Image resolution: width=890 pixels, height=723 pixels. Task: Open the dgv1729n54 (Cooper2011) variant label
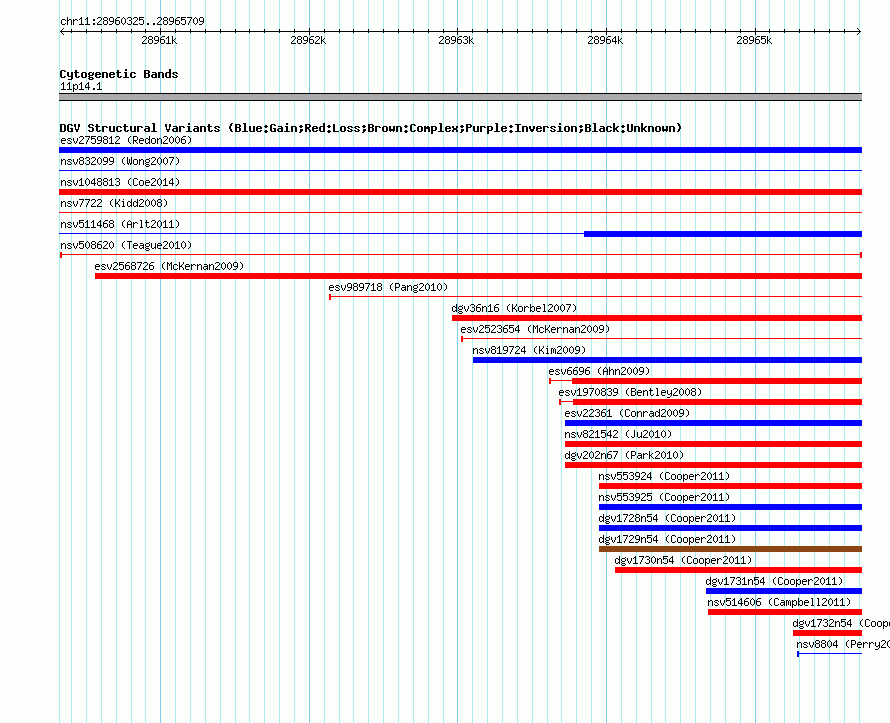coord(667,539)
